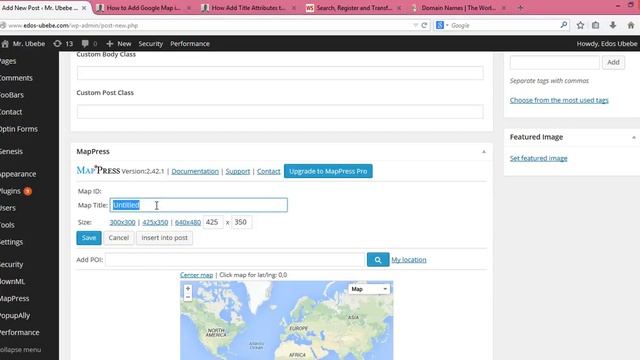Open the MapPress Contact link

269,171
